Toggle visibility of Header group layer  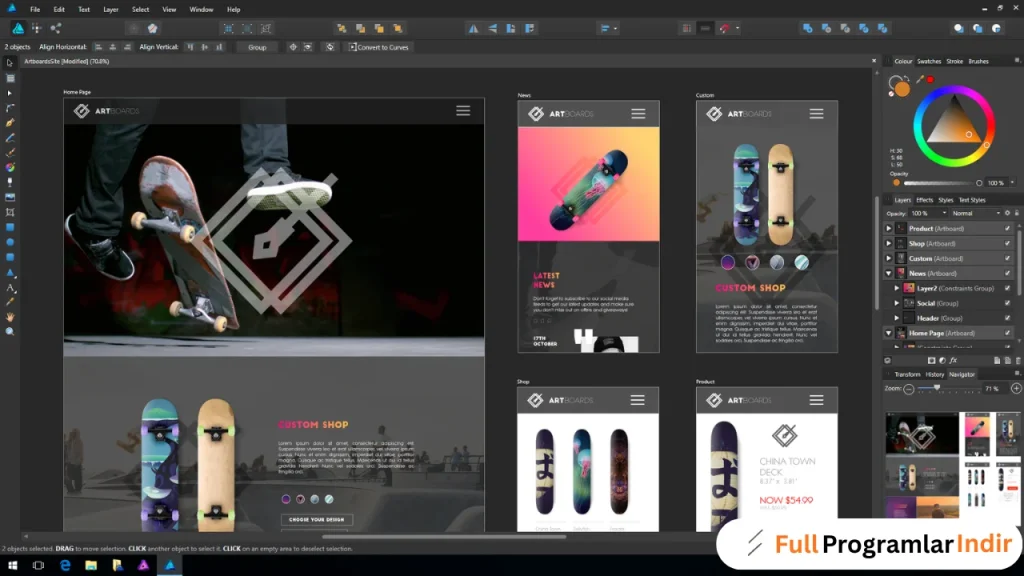1008,318
